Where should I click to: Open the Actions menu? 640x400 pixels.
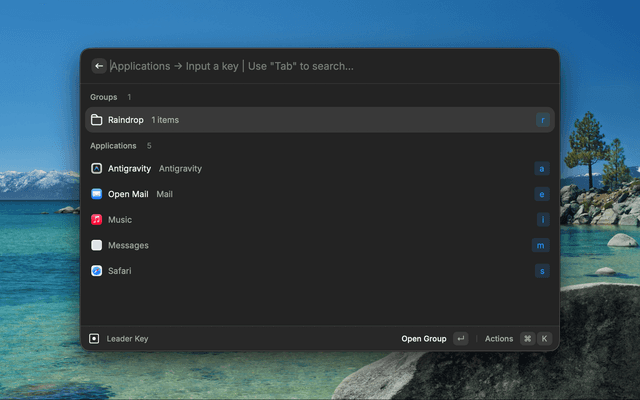point(498,339)
